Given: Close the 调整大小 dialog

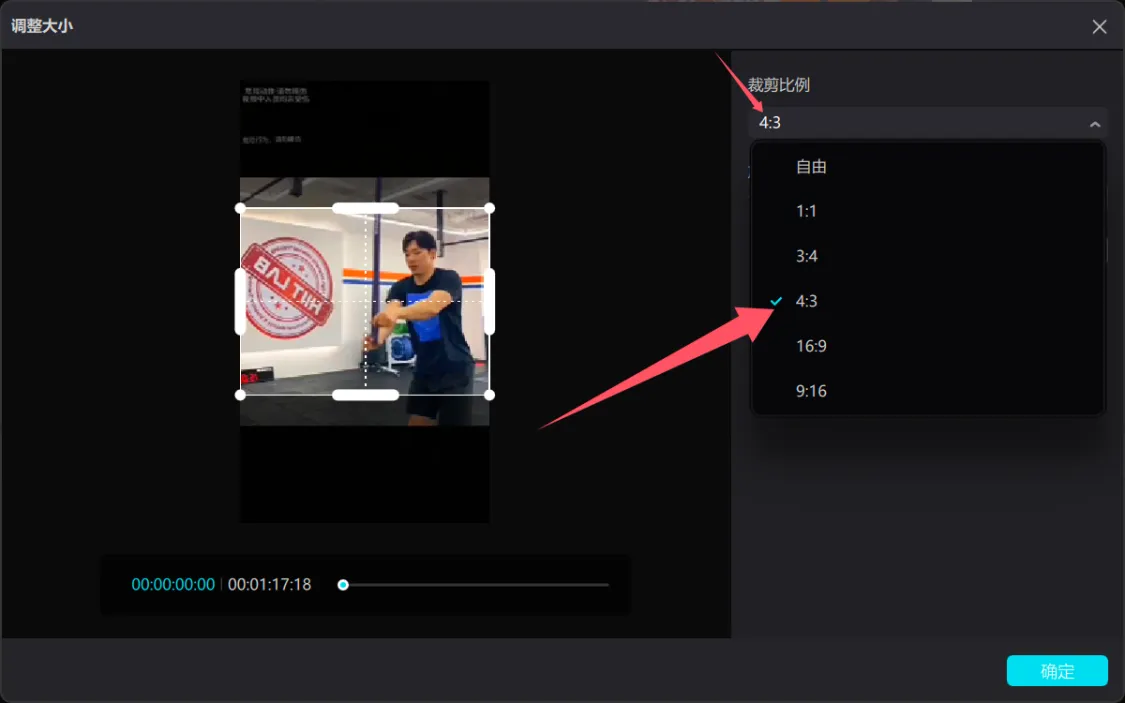Looking at the screenshot, I should coord(1099,27).
